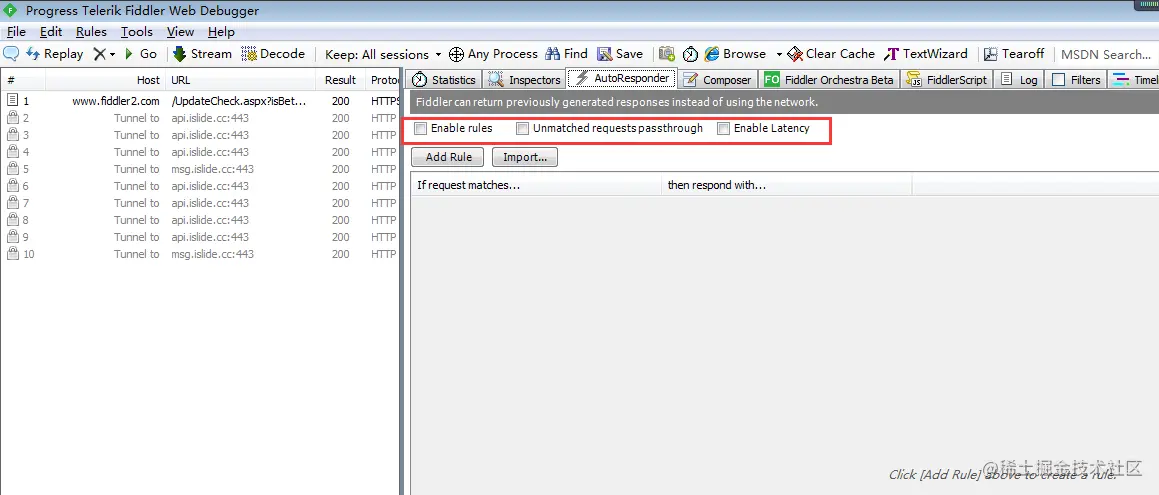
Task: Select the AutoResponder tab
Action: point(622,78)
